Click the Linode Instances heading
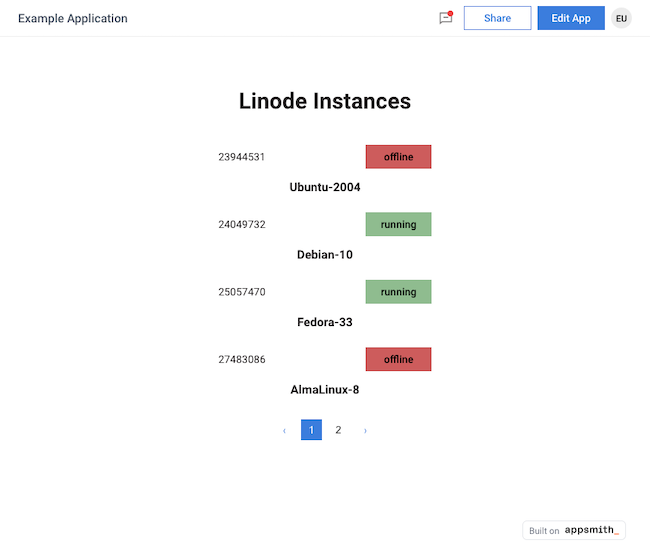This screenshot has width=650, height=552. click(325, 101)
